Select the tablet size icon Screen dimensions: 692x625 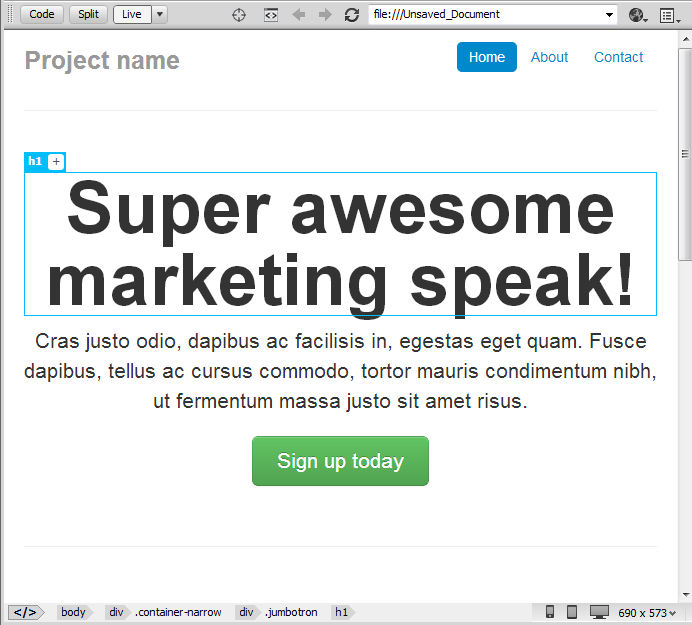click(x=572, y=612)
